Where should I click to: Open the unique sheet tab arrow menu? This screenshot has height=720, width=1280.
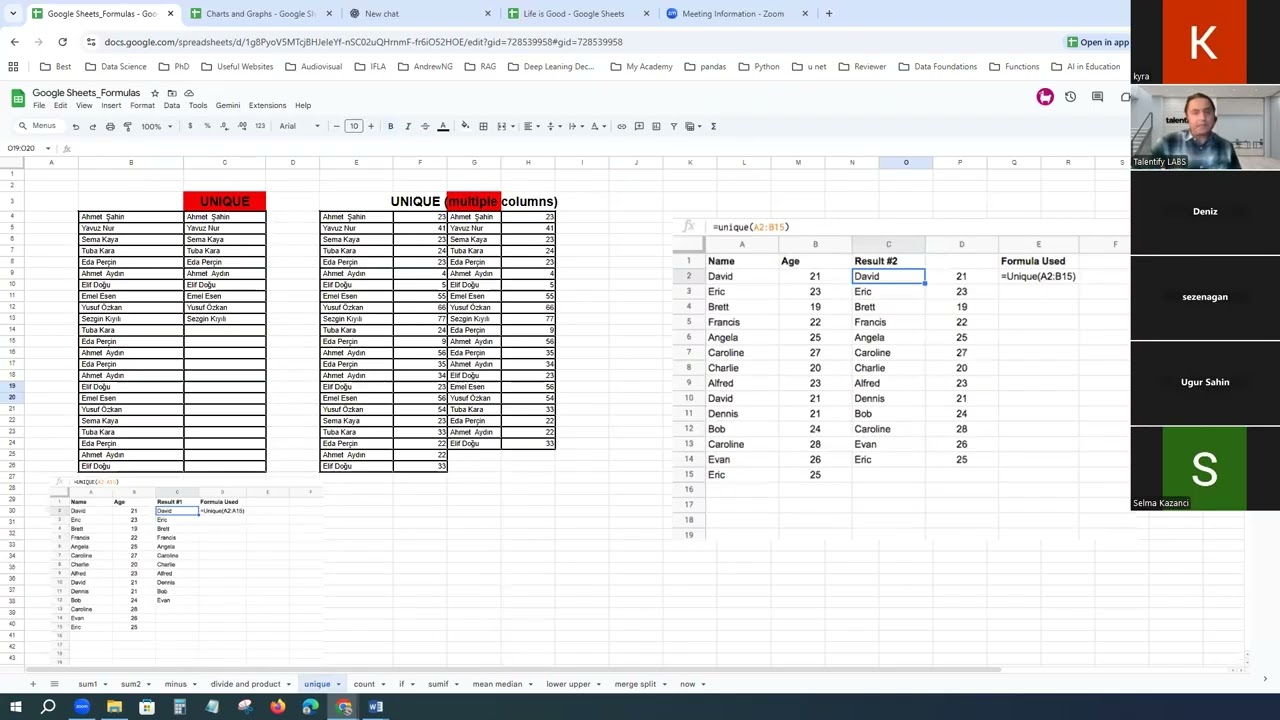338,684
